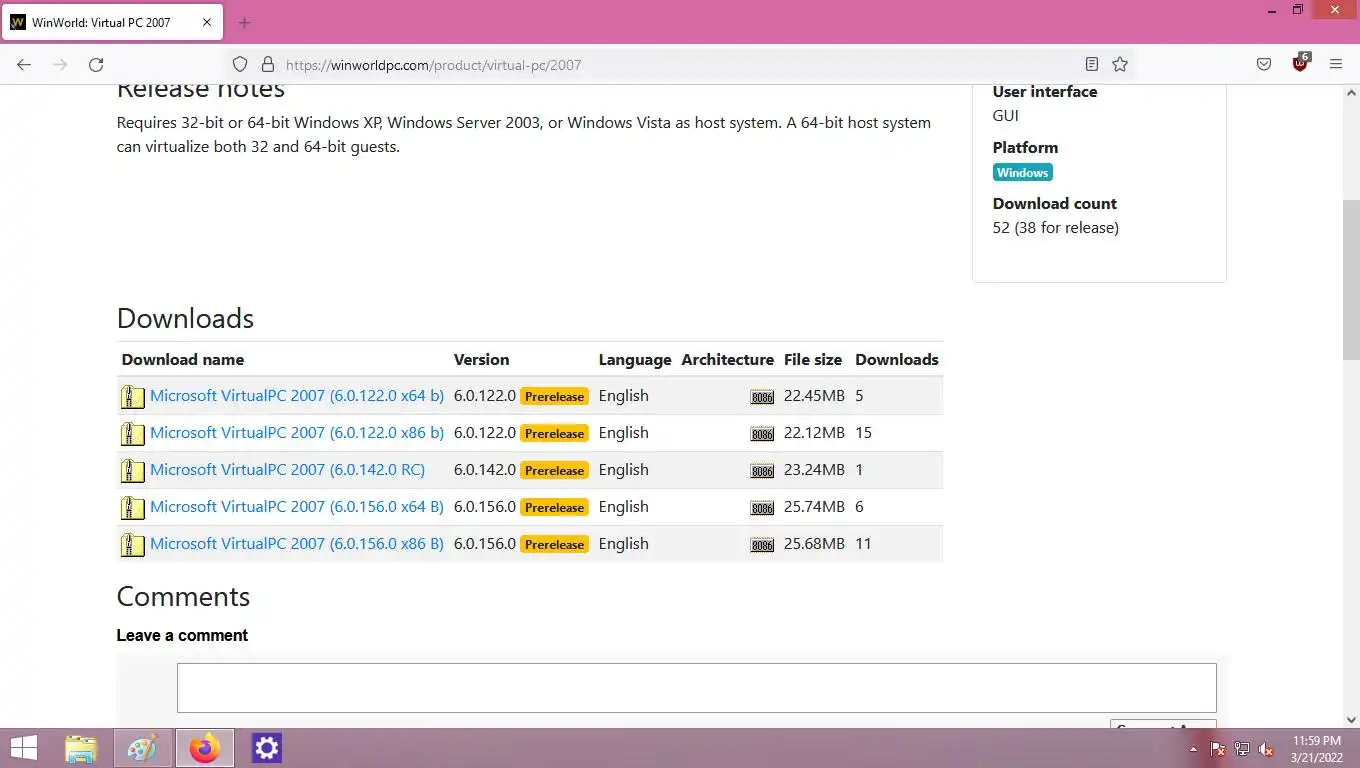The image size is (1360, 768).
Task: Open the Paint app in taskbar
Action: click(143, 748)
